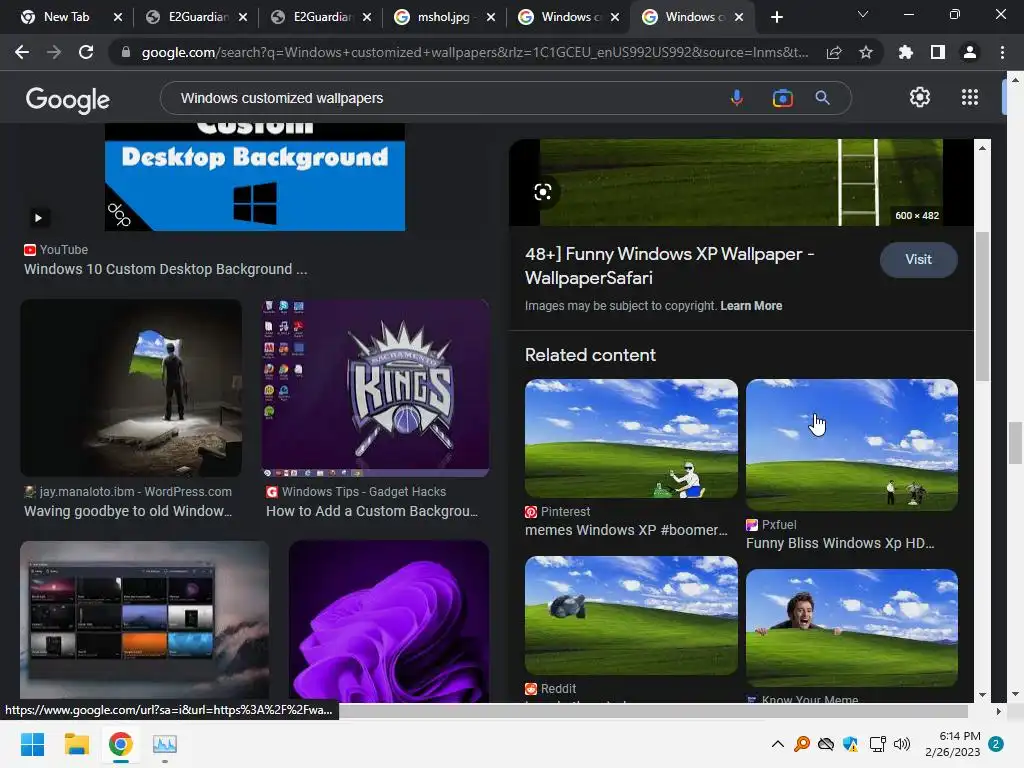This screenshot has width=1024, height=768.
Task: Click the Reddit source label
Action: point(558,688)
